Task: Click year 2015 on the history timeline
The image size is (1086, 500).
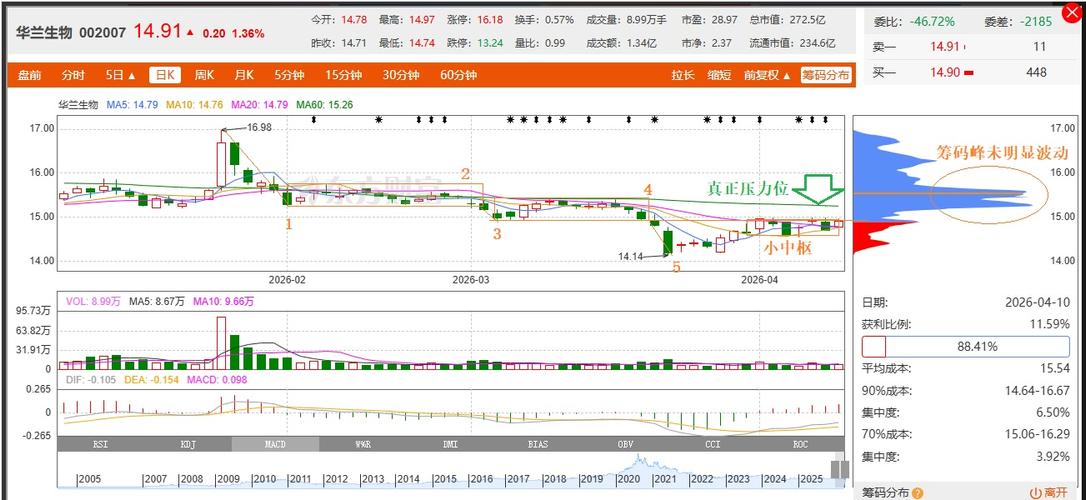Action: point(445,479)
